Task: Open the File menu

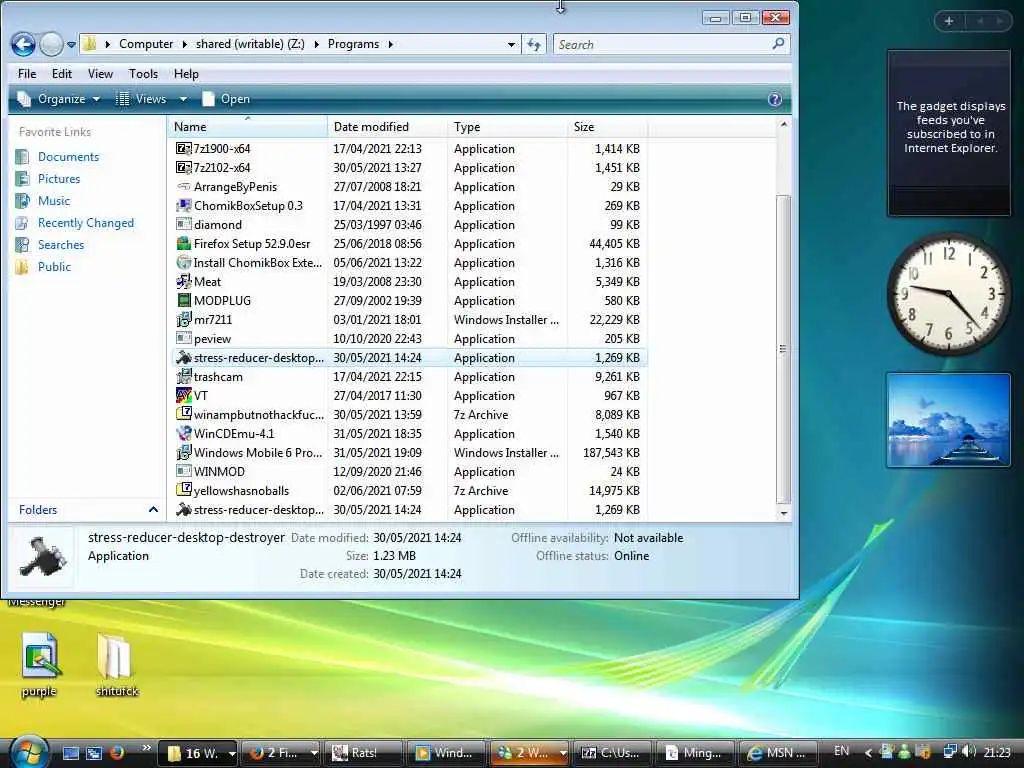Action: [27, 74]
